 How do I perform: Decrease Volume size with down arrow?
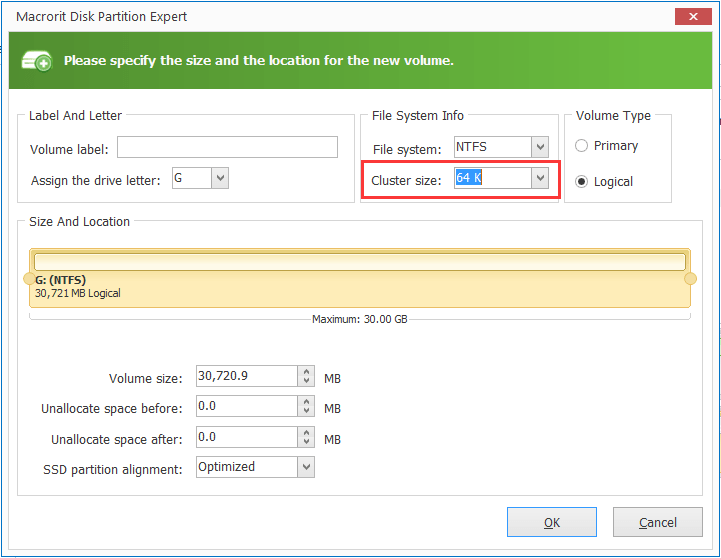[306, 381]
